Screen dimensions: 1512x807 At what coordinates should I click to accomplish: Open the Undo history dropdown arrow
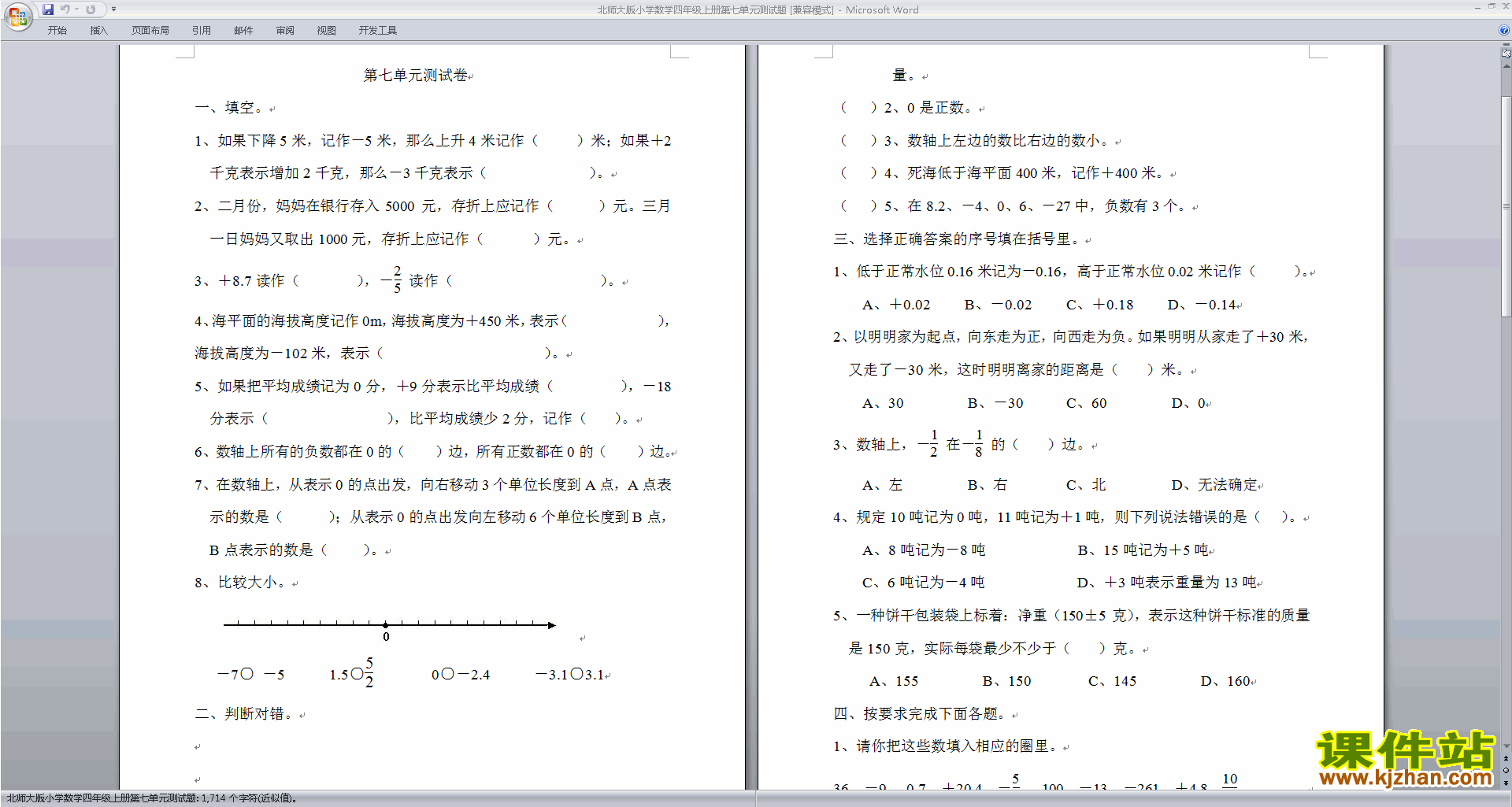(x=76, y=9)
